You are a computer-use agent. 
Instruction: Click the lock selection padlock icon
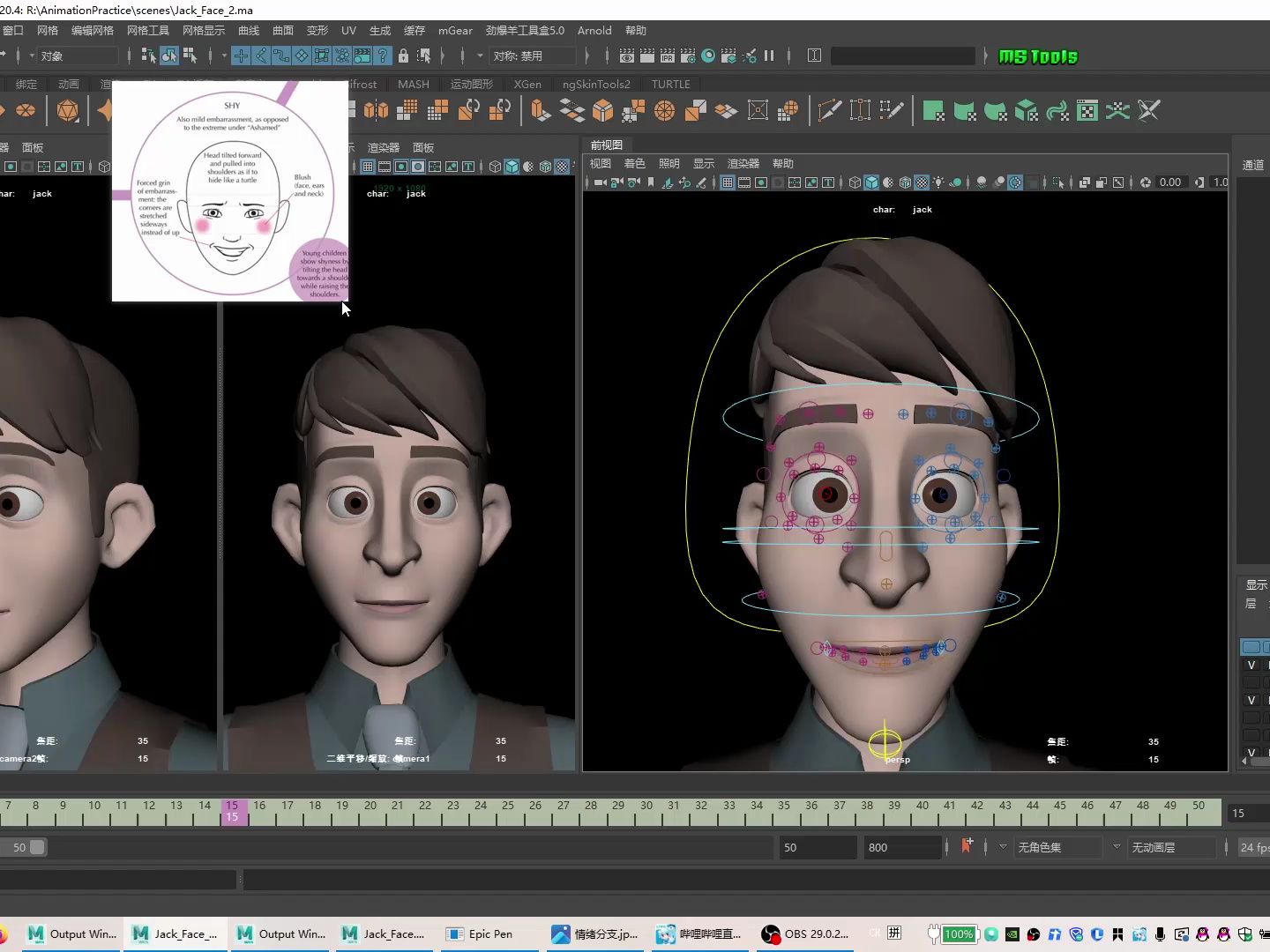[x=403, y=56]
